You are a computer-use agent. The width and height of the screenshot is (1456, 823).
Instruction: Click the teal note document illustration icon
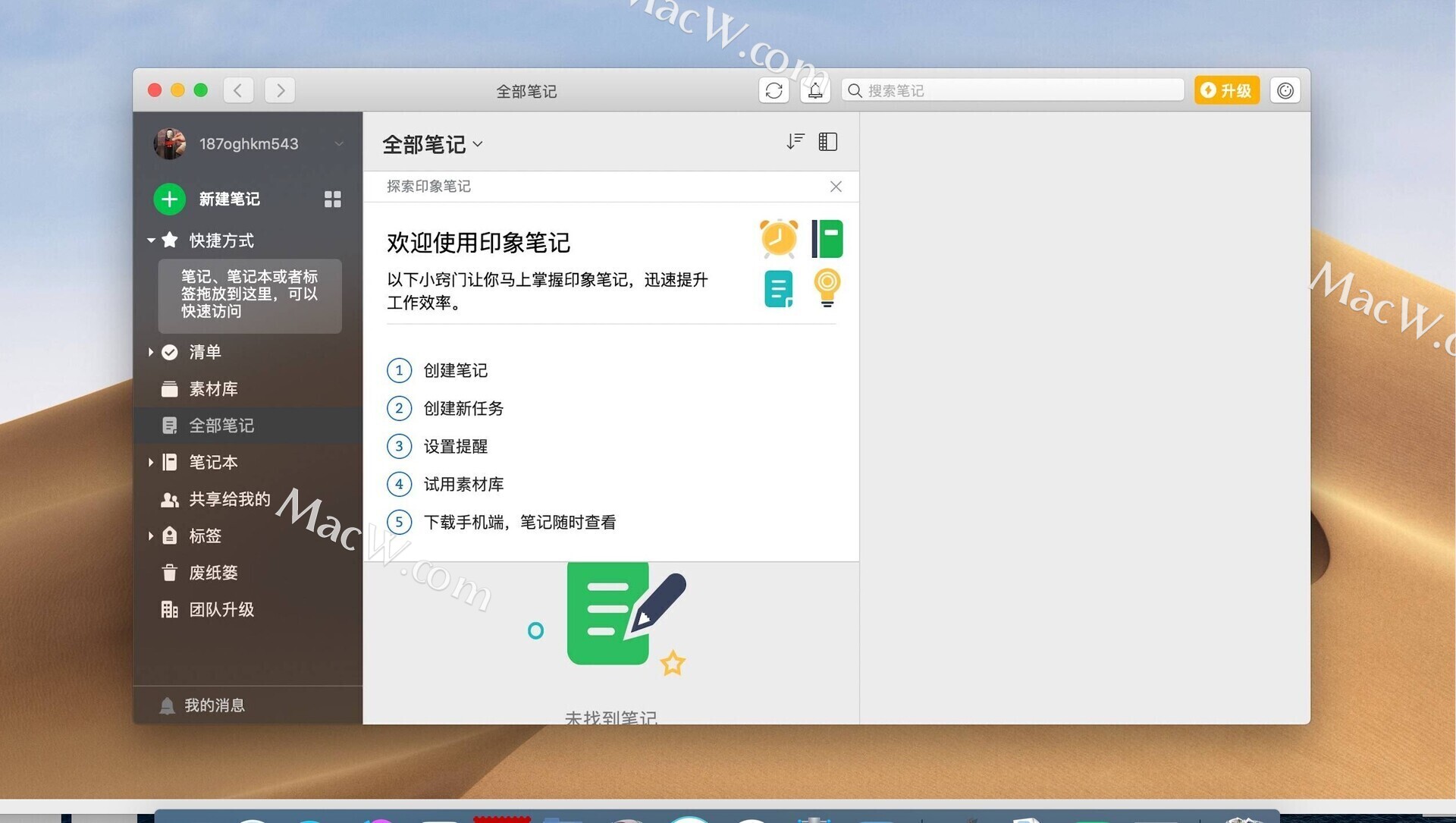pos(779,288)
